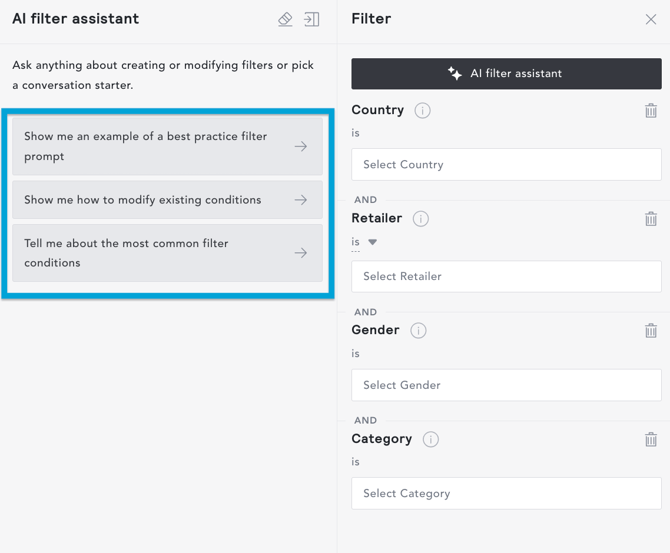Open info icon next to Gender
Viewport: 670px width, 553px height.
[418, 331]
